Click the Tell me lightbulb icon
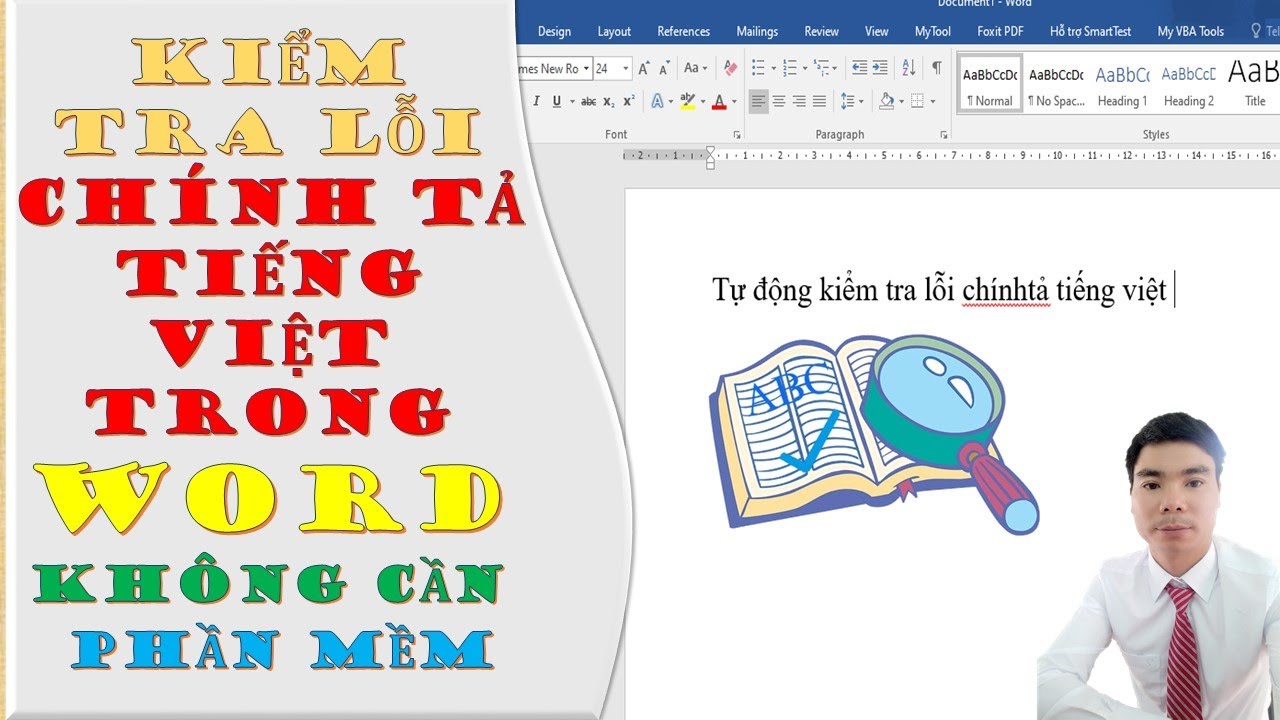 pyautogui.click(x=1256, y=31)
